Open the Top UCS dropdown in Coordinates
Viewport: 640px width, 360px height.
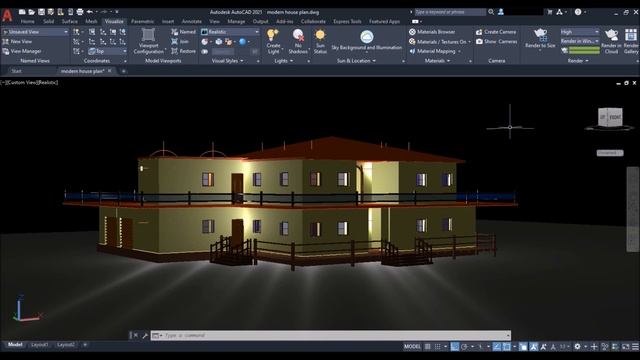click(x=108, y=51)
